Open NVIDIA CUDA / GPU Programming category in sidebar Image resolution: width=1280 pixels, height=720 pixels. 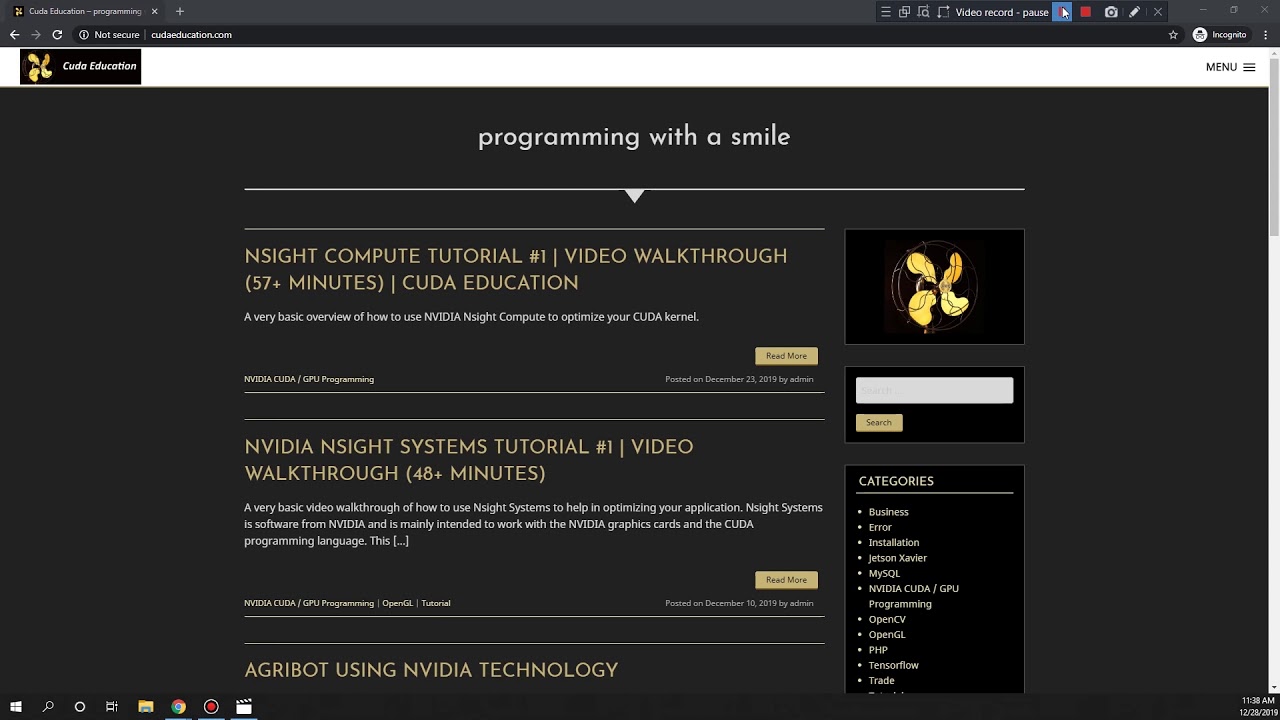pos(913,596)
